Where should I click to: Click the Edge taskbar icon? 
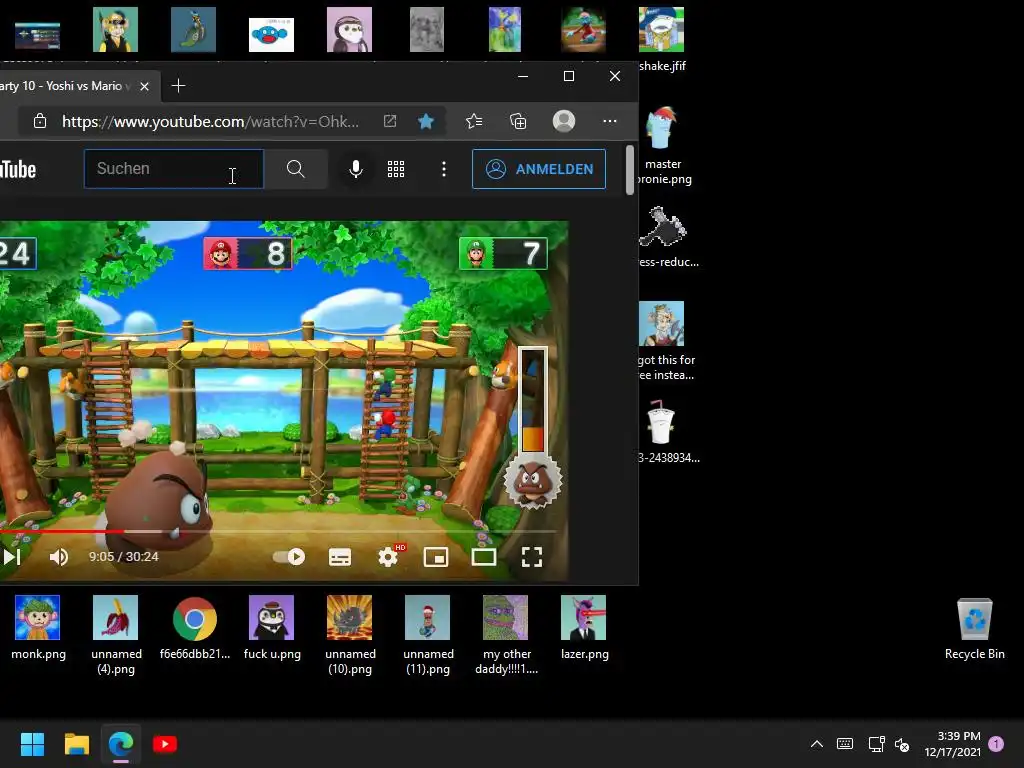121,744
